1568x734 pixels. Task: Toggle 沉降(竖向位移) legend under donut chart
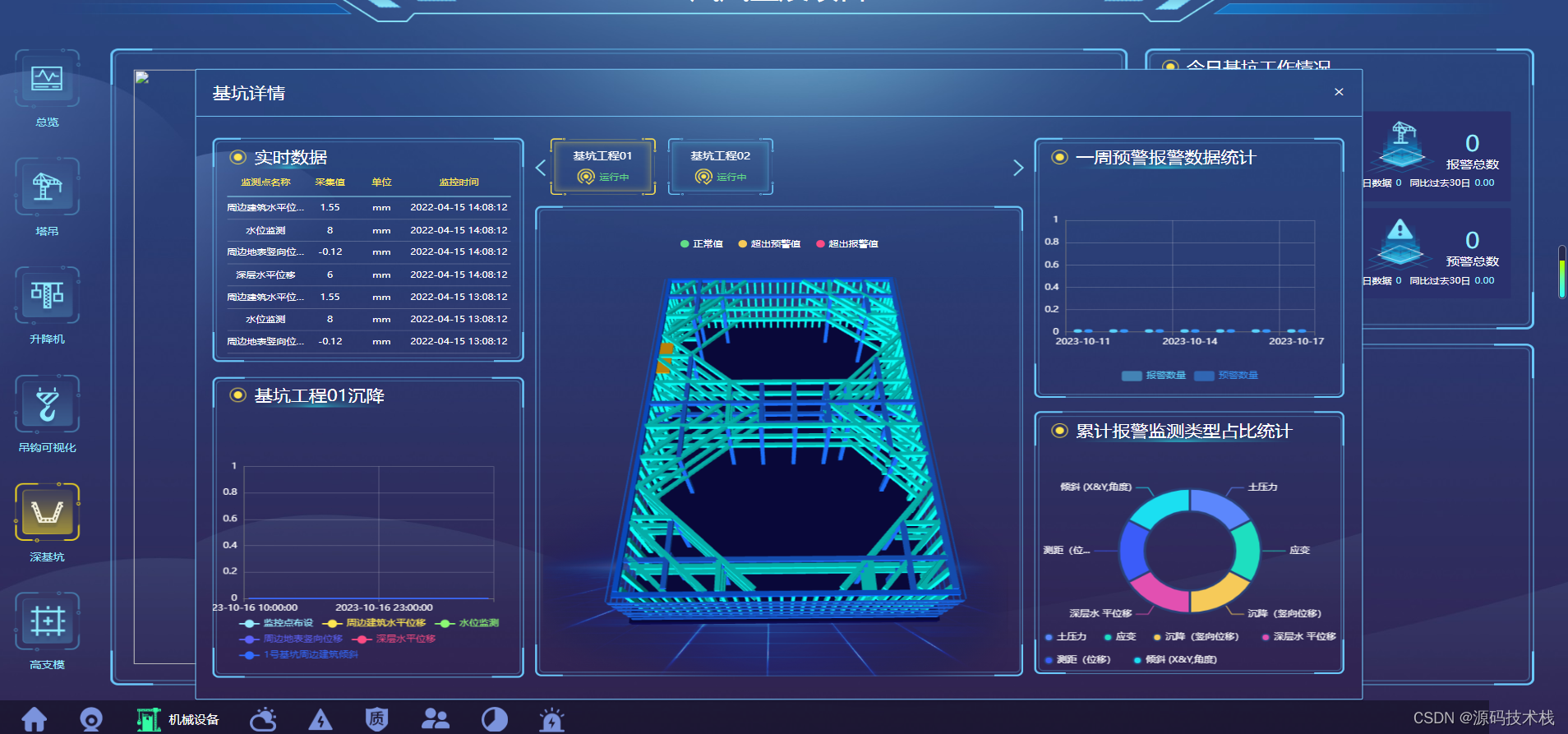[1196, 637]
